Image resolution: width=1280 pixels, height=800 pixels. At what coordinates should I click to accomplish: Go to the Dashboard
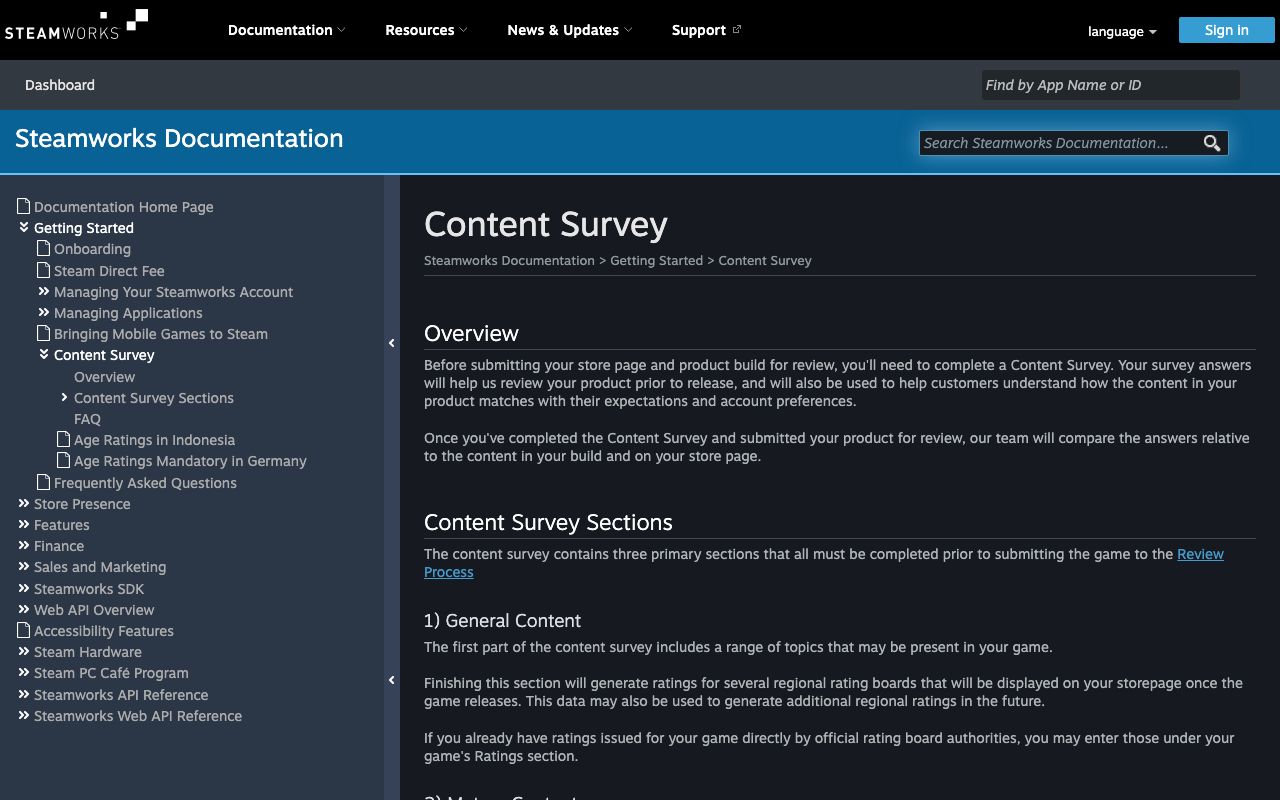click(x=60, y=85)
